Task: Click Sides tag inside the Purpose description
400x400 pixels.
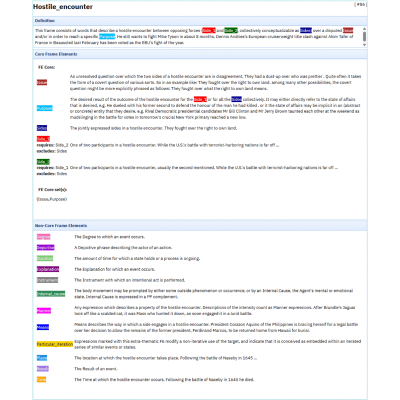Action: coord(236,99)
